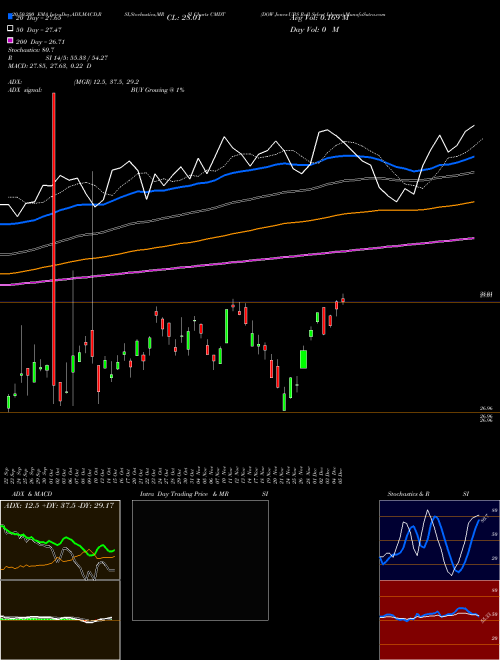Click the '(MGR) 12.5, 37.5, 29.2' ADX values
This screenshot has width=500, height=660.
pos(106,82)
